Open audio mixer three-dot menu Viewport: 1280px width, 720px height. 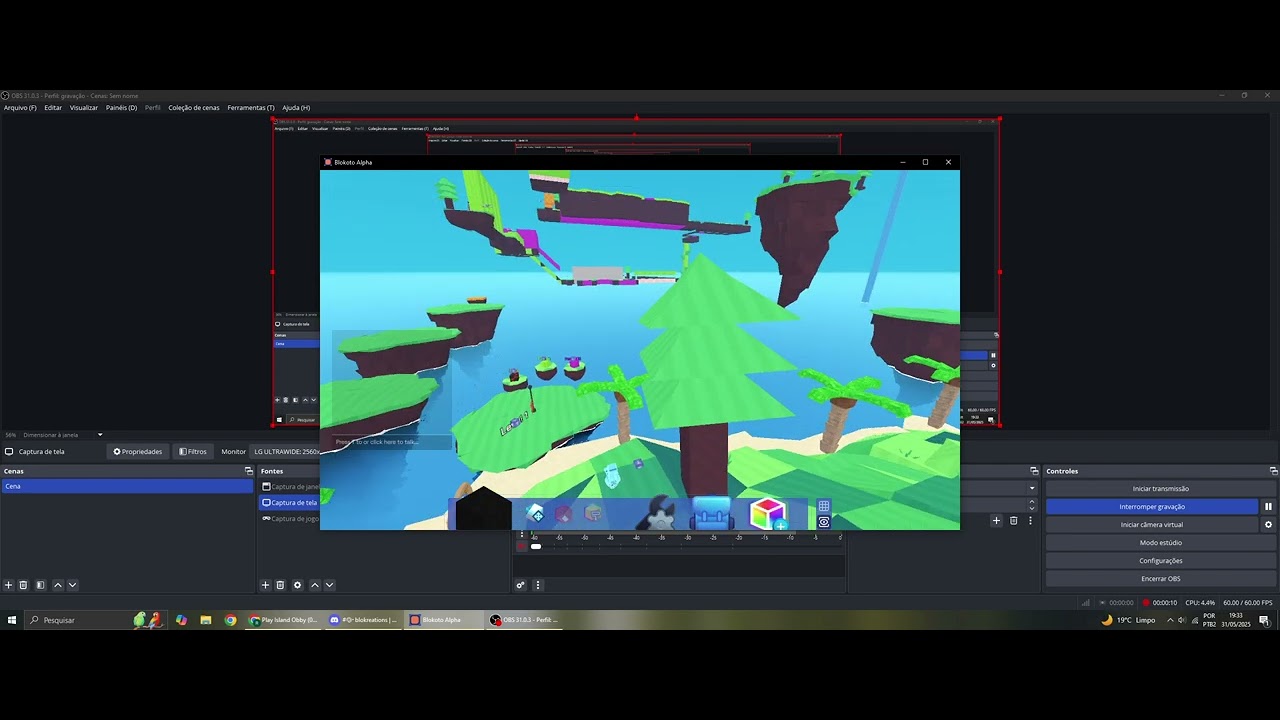click(x=538, y=585)
